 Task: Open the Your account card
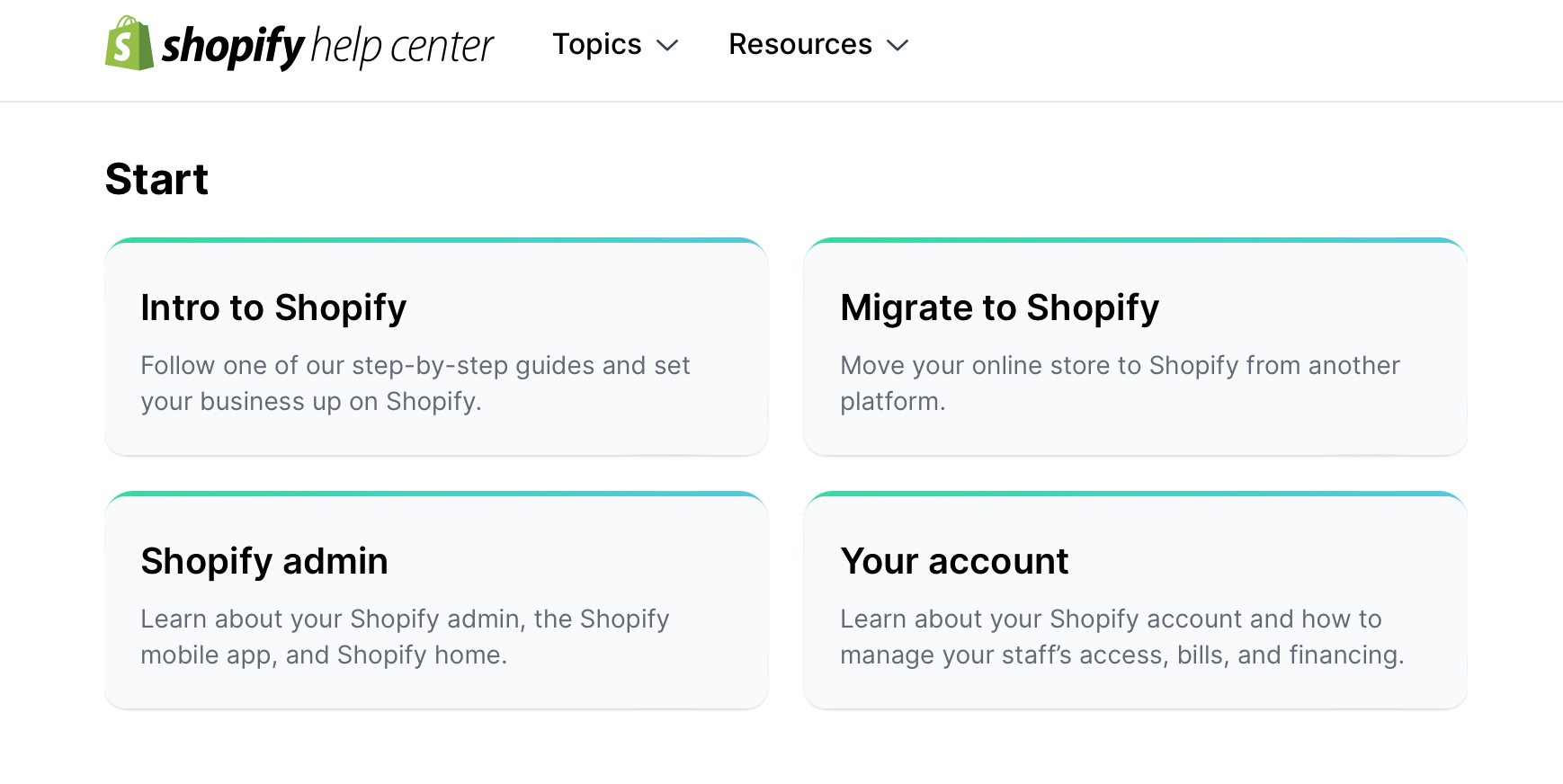pos(1136,601)
